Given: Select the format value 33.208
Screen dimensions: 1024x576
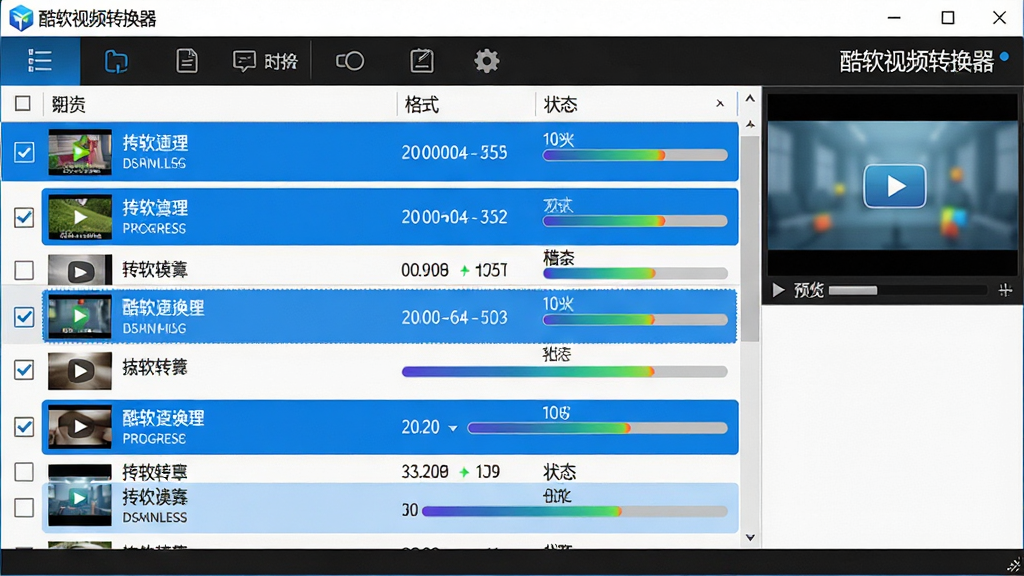Looking at the screenshot, I should (424, 472).
